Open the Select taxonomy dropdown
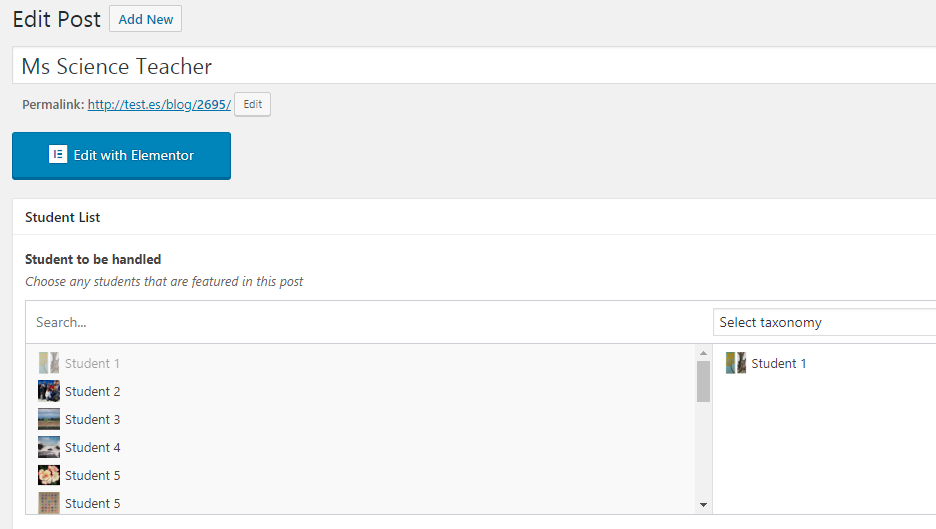The image size is (936, 529). [x=825, y=322]
